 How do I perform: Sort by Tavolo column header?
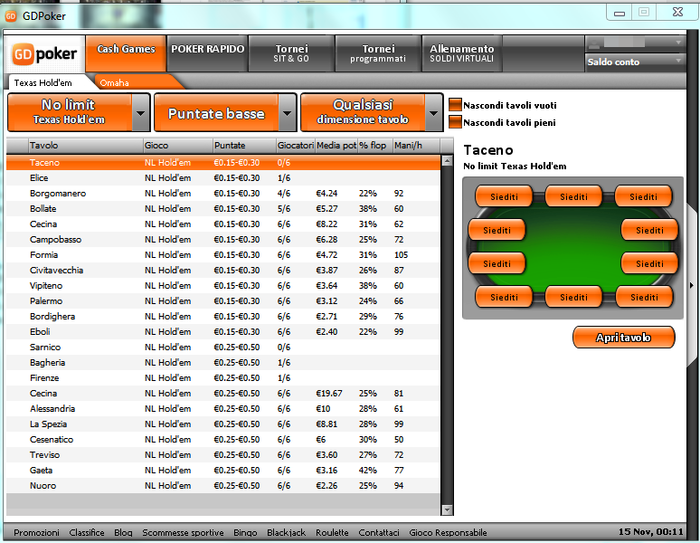pos(85,145)
